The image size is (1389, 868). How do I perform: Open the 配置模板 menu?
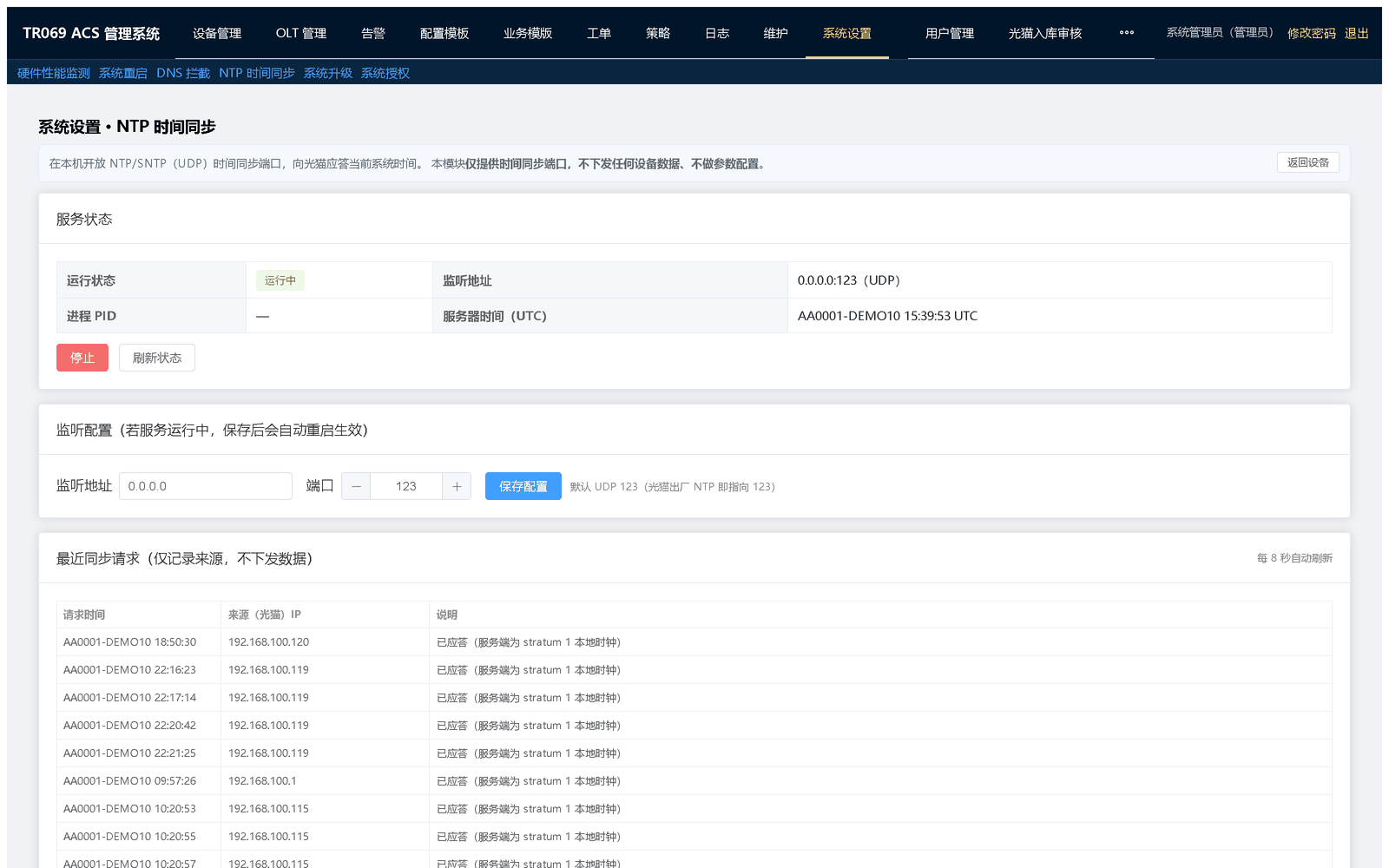point(444,33)
